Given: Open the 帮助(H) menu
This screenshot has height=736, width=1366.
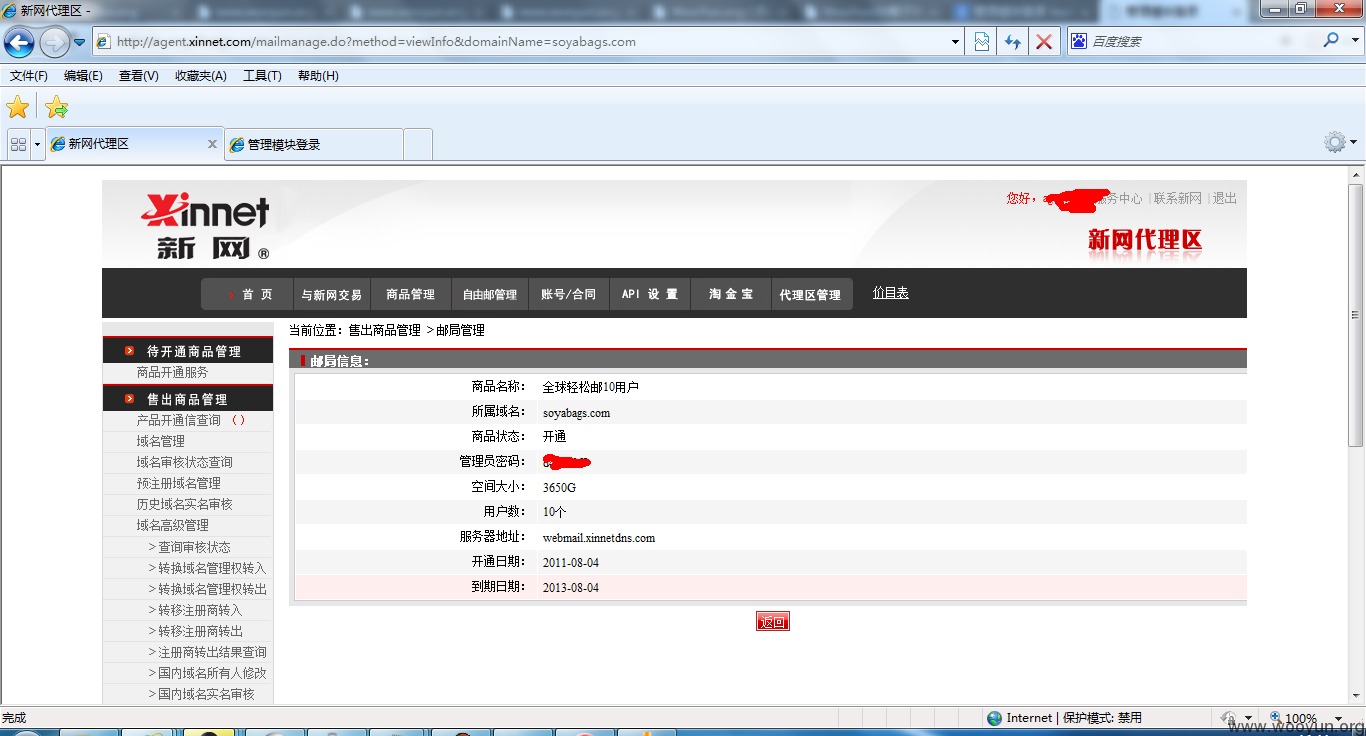Looking at the screenshot, I should click(318, 76).
